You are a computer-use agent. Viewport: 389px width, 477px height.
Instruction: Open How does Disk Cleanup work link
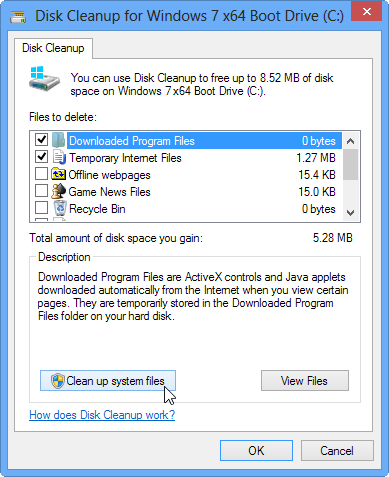pos(102,415)
